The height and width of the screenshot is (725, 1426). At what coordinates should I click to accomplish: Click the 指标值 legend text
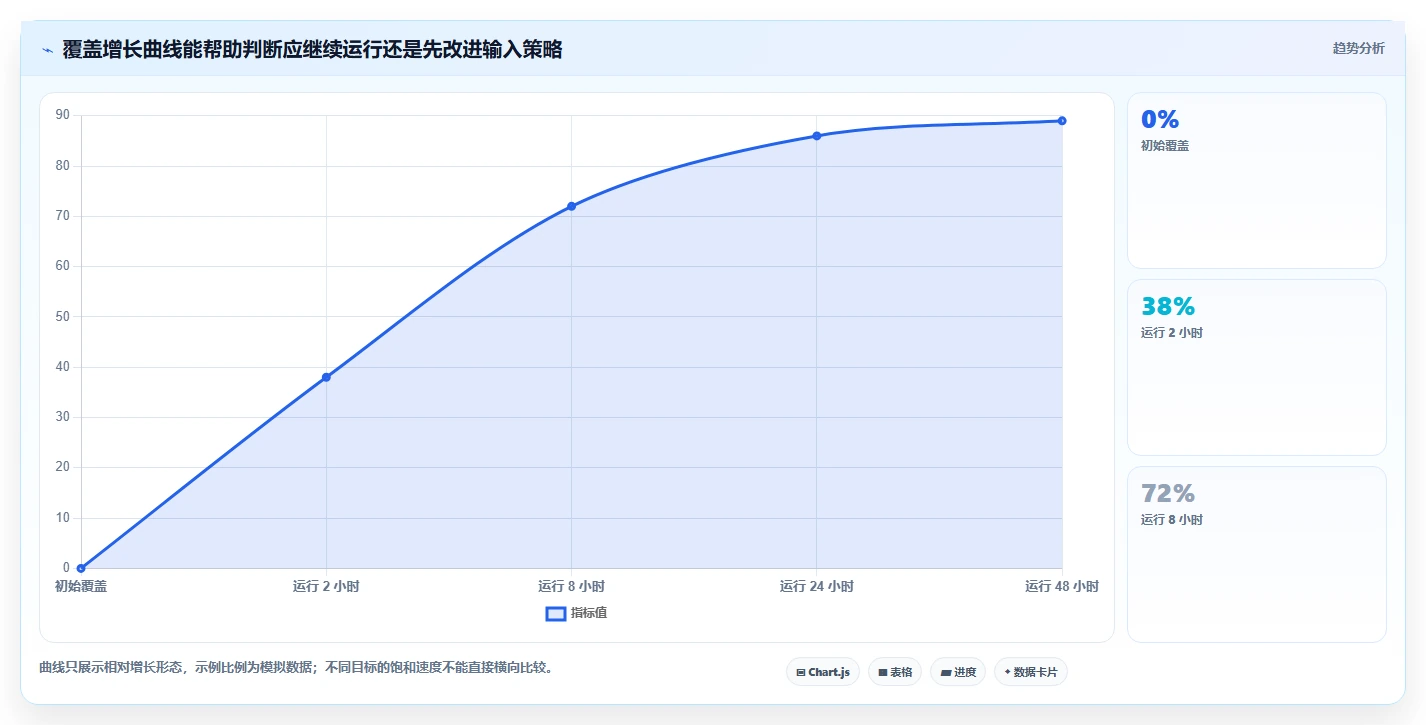tap(589, 613)
